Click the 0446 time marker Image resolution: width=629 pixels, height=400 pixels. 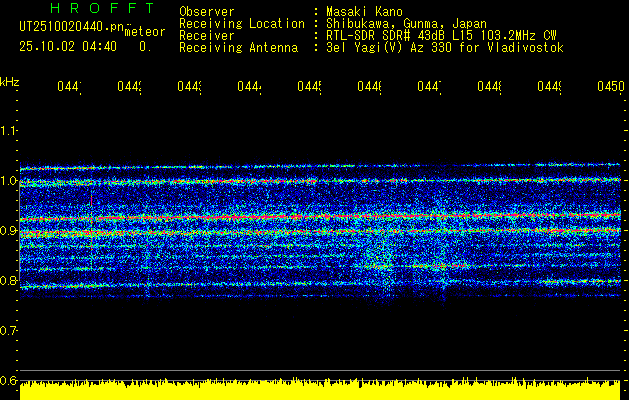click(370, 86)
